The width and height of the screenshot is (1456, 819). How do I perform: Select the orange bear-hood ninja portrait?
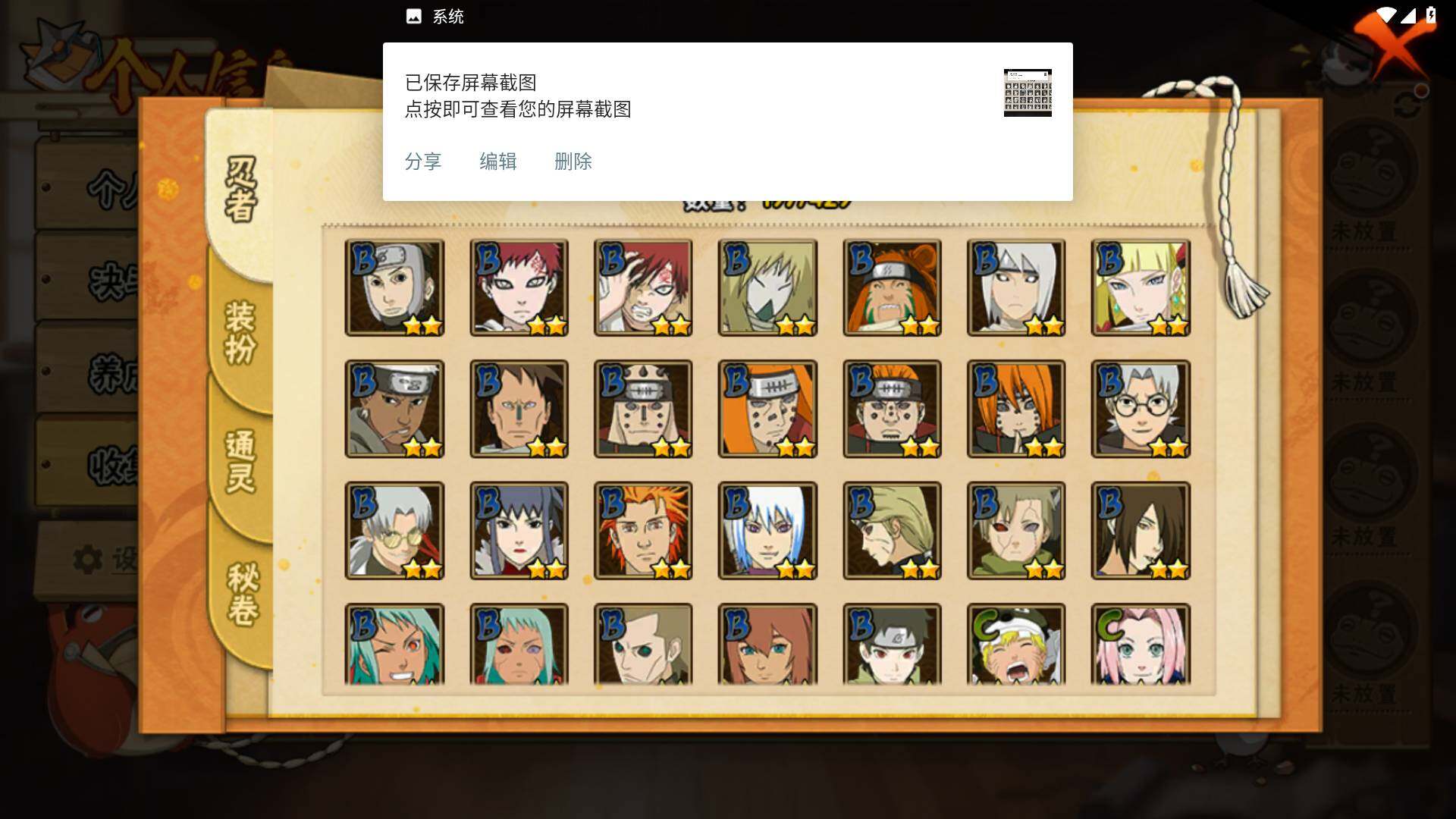click(x=892, y=287)
